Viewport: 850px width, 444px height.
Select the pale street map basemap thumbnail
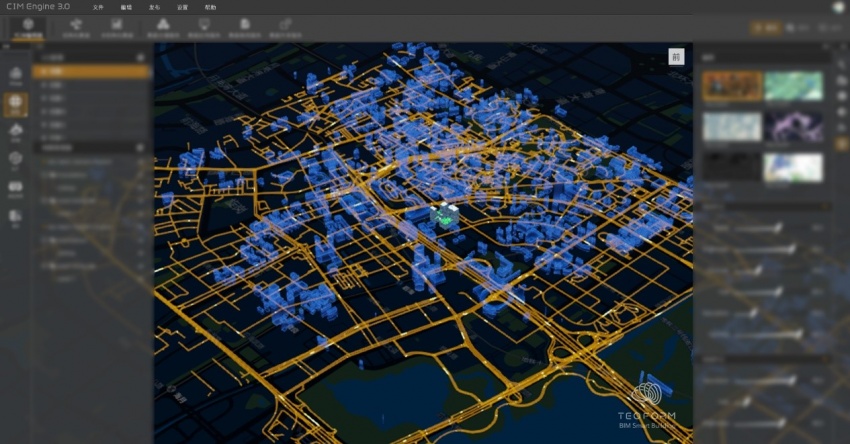[x=732, y=126]
